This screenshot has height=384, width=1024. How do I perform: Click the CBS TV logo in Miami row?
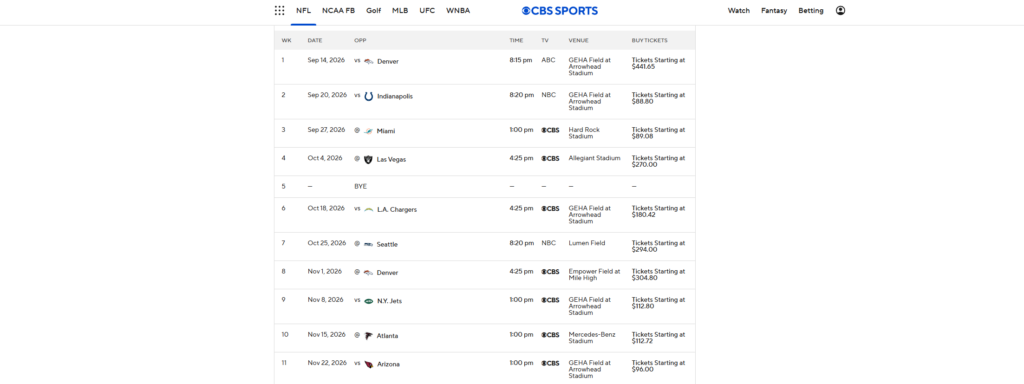click(x=550, y=130)
